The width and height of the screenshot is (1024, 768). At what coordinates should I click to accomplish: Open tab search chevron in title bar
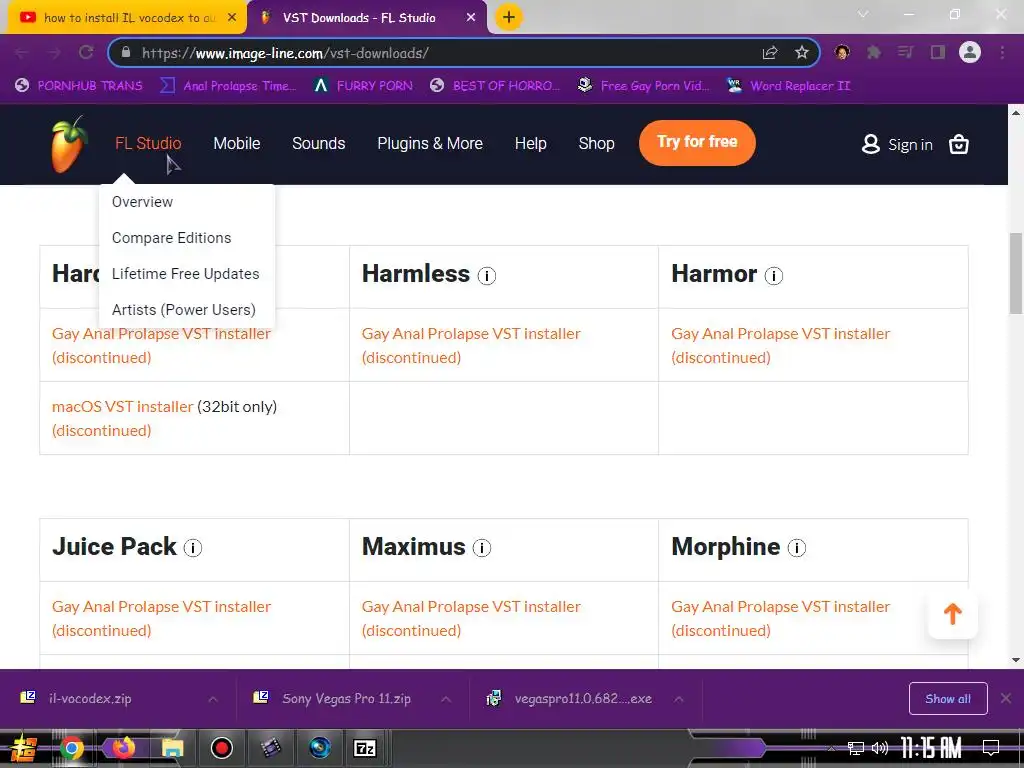pos(863,14)
